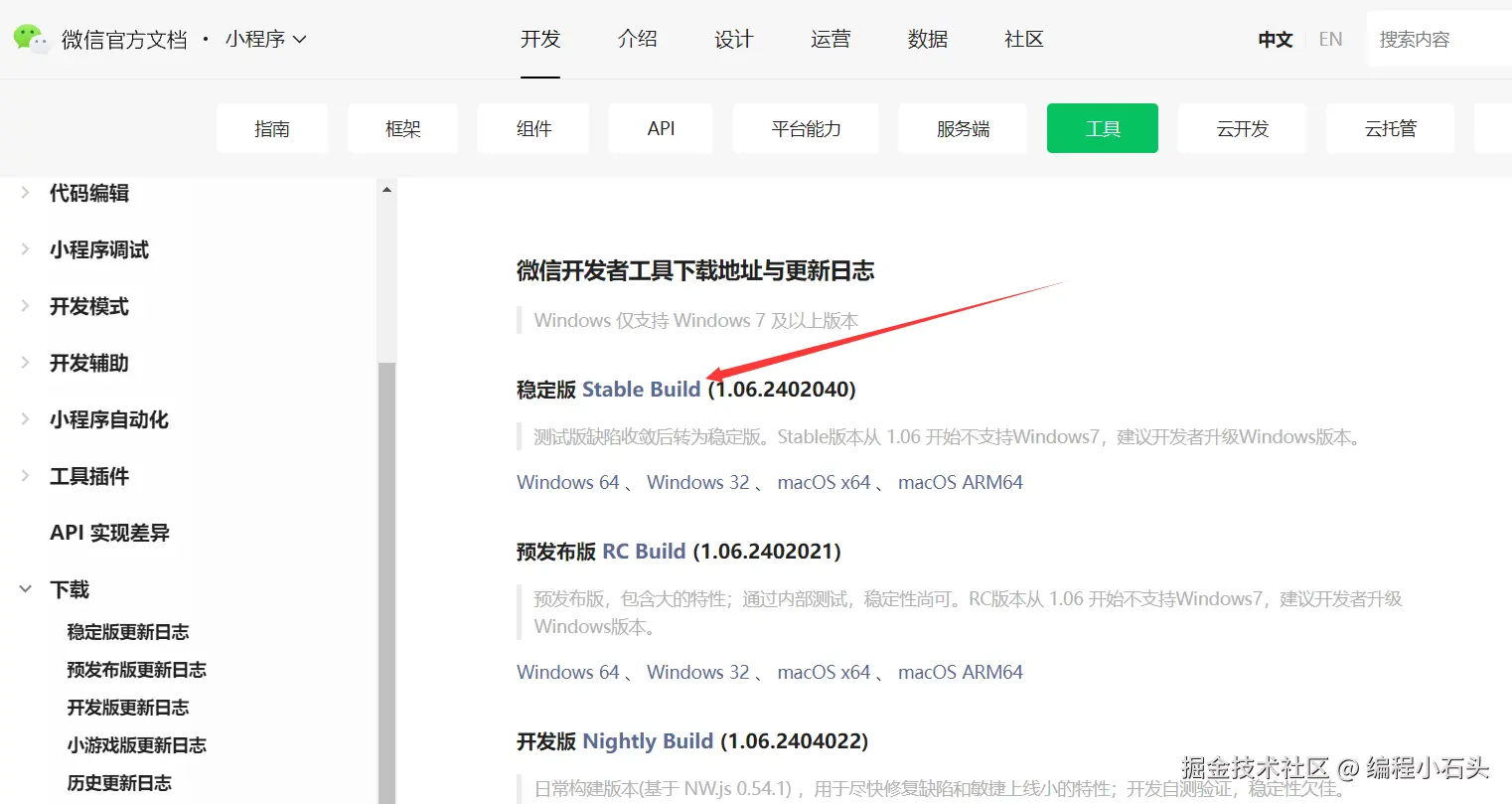Image resolution: width=1512 pixels, height=804 pixels.
Task: Download RC Build macOS ARM64
Action: (961, 672)
